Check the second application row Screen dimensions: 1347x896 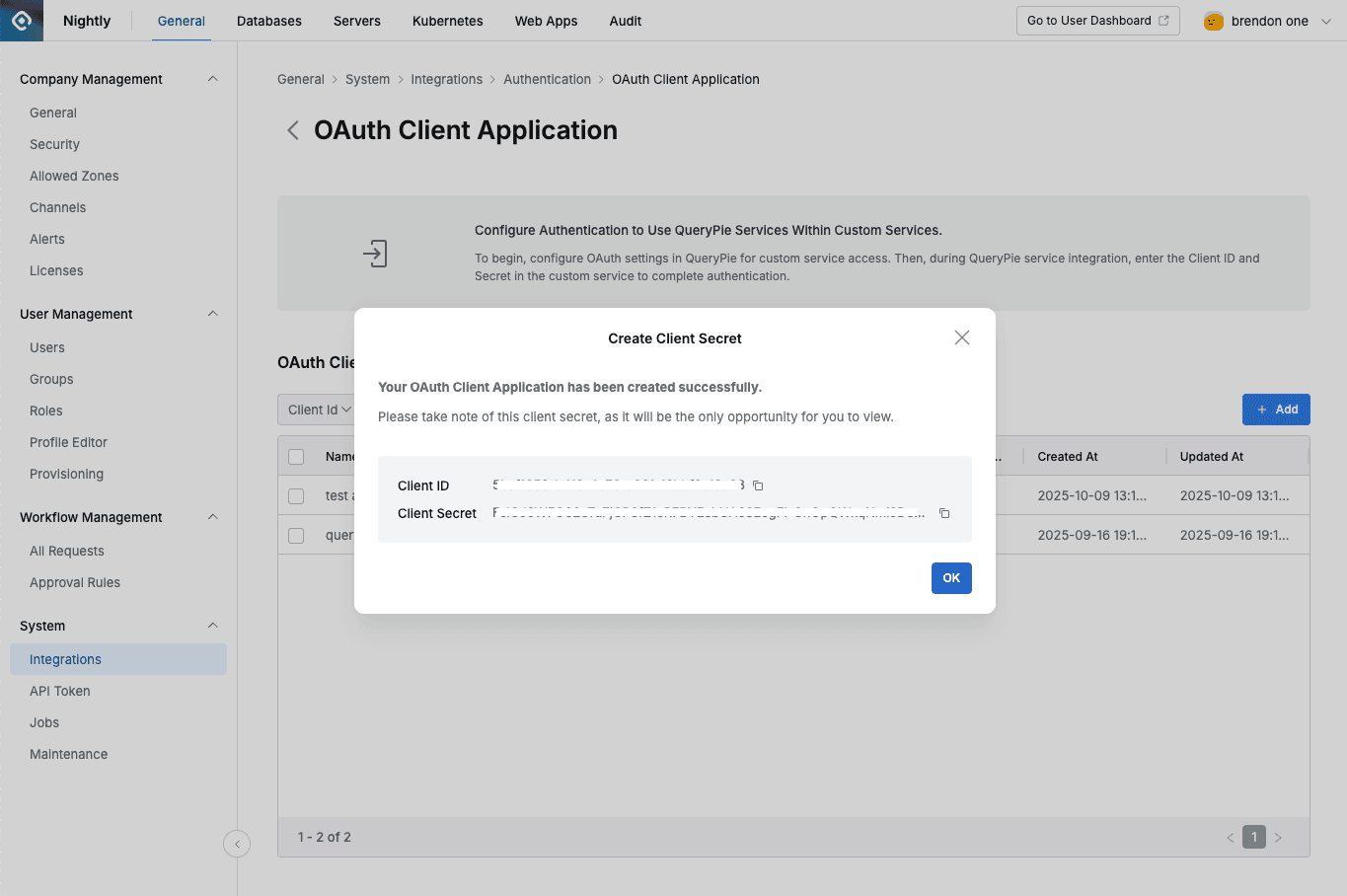[x=295, y=535]
